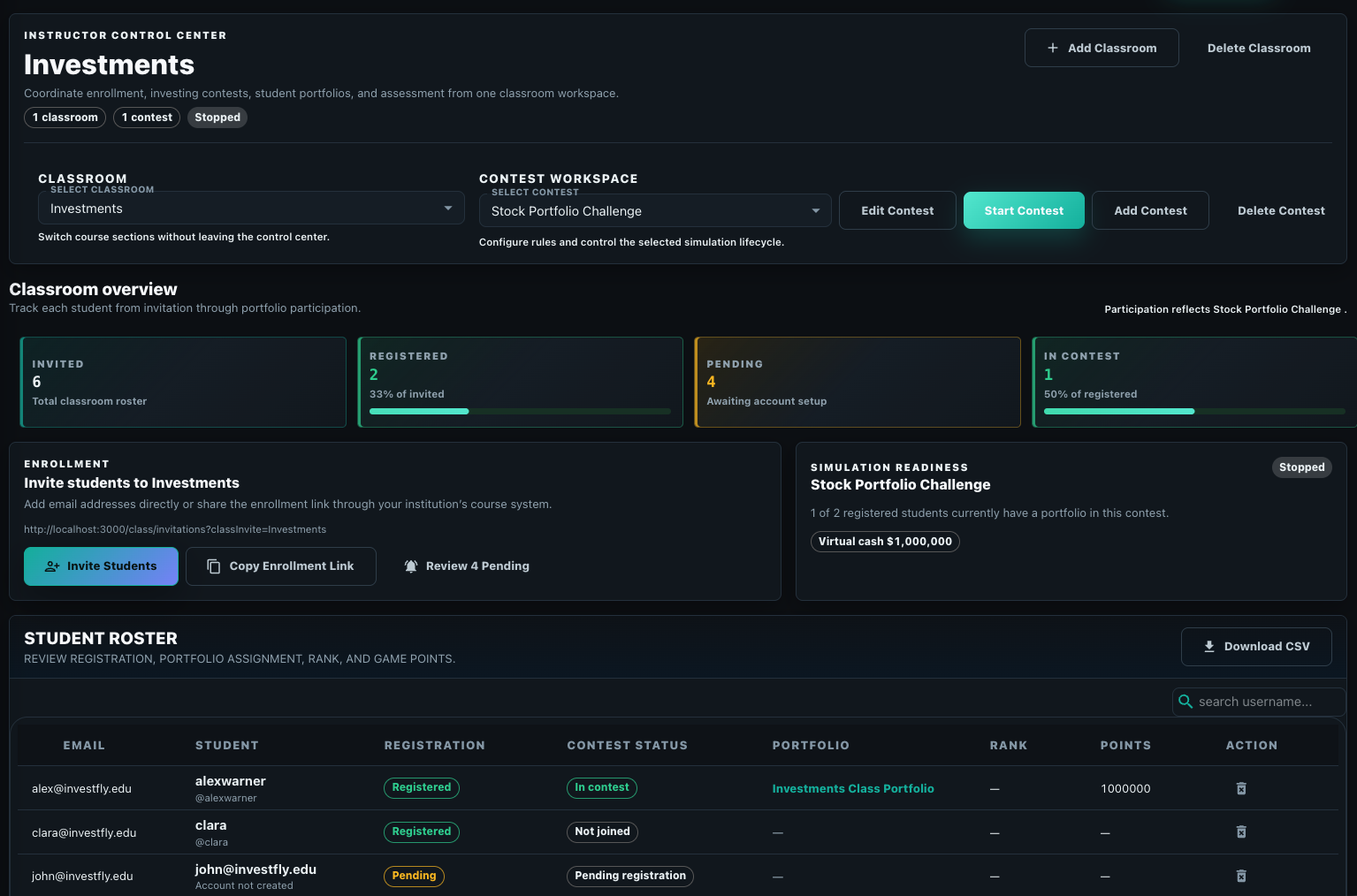Review 4 pending students

tap(467, 566)
